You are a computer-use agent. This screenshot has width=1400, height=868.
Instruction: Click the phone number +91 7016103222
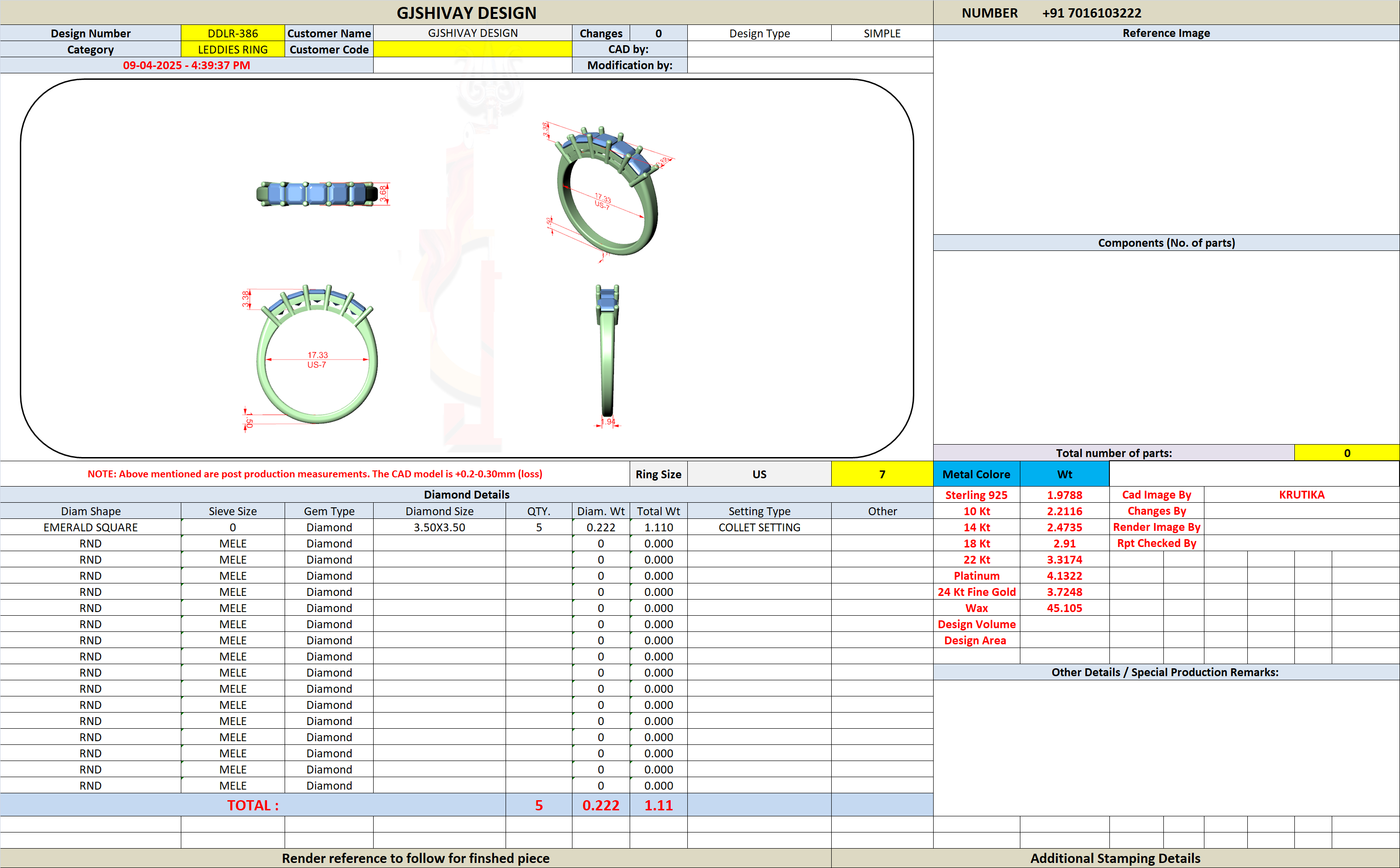coord(1091,12)
